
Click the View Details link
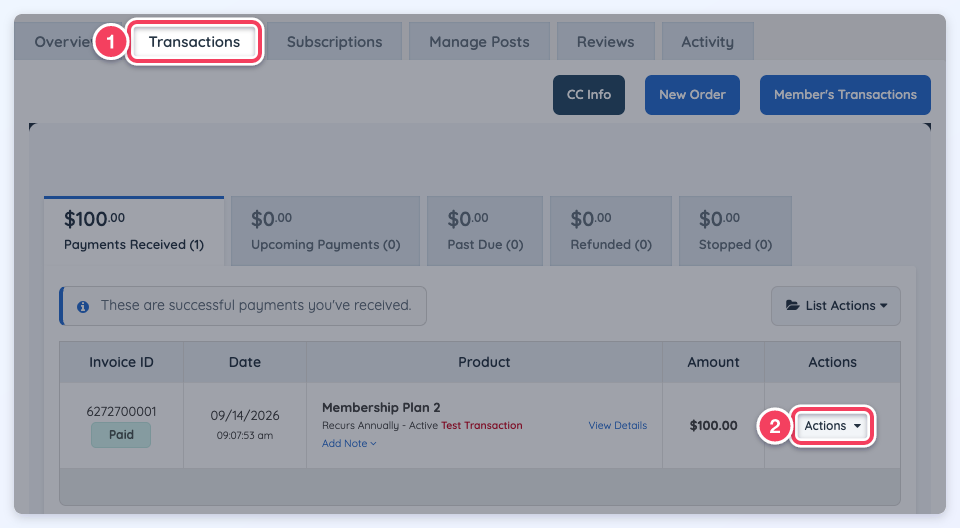click(618, 425)
